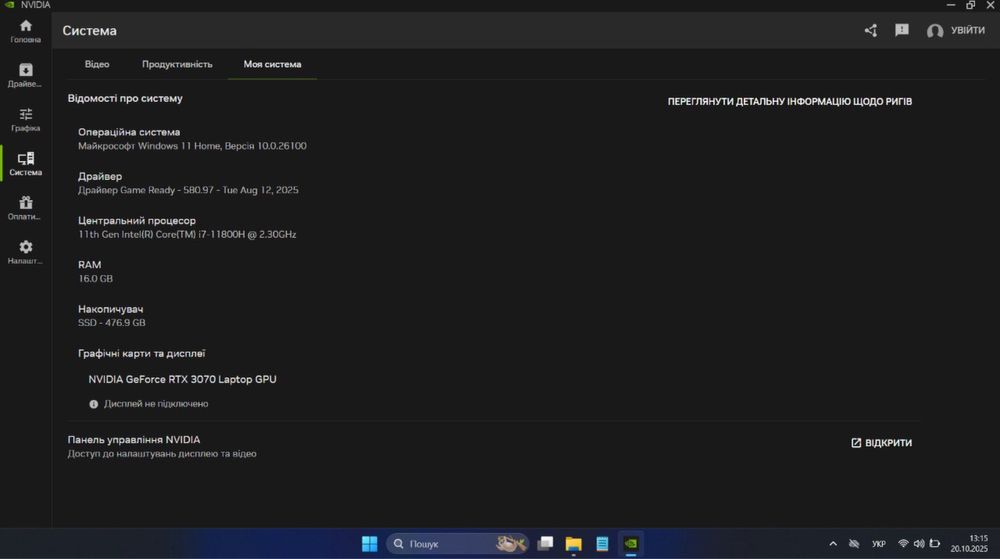Image resolution: width=1000 pixels, height=559 pixels.
Task: Click the Драйвер Game Ready 580.97 text
Action: click(x=188, y=190)
